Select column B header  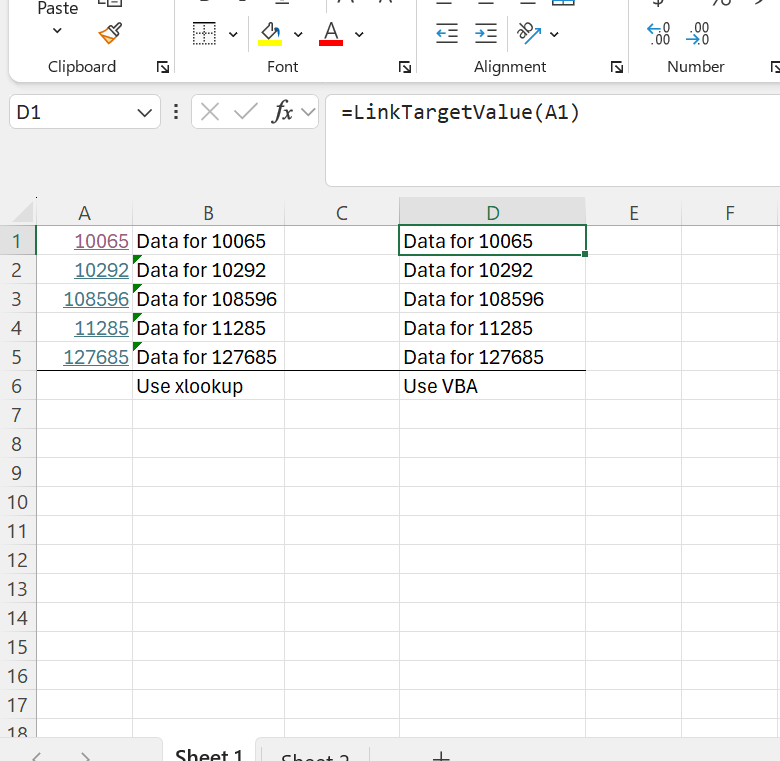click(208, 213)
